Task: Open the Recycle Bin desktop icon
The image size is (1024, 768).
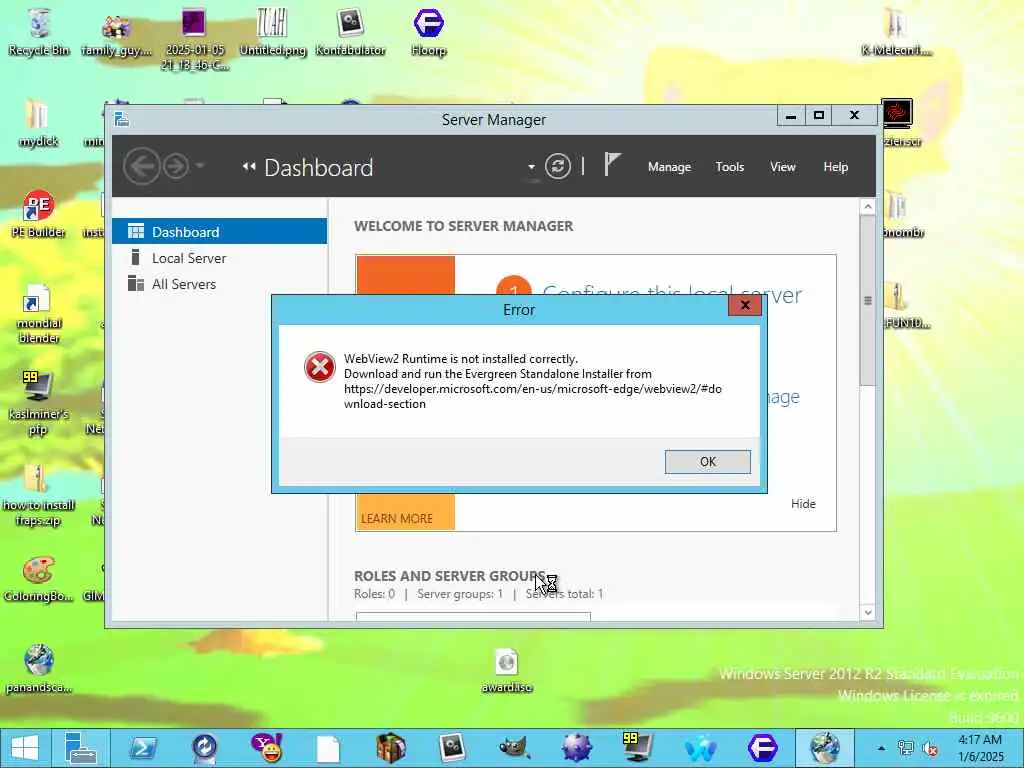Action: [x=39, y=31]
